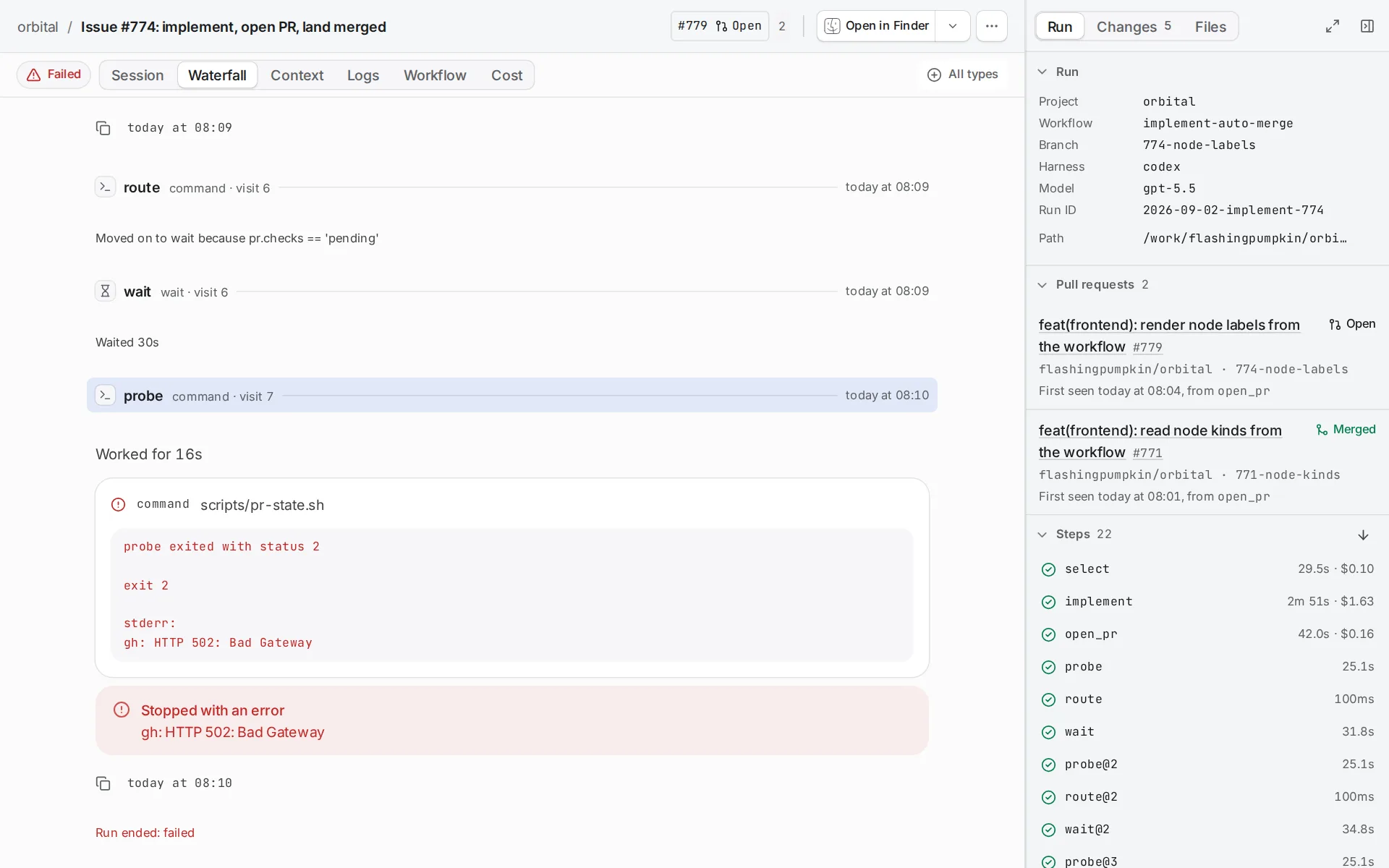Jump to latest step with down arrow

point(1363,535)
